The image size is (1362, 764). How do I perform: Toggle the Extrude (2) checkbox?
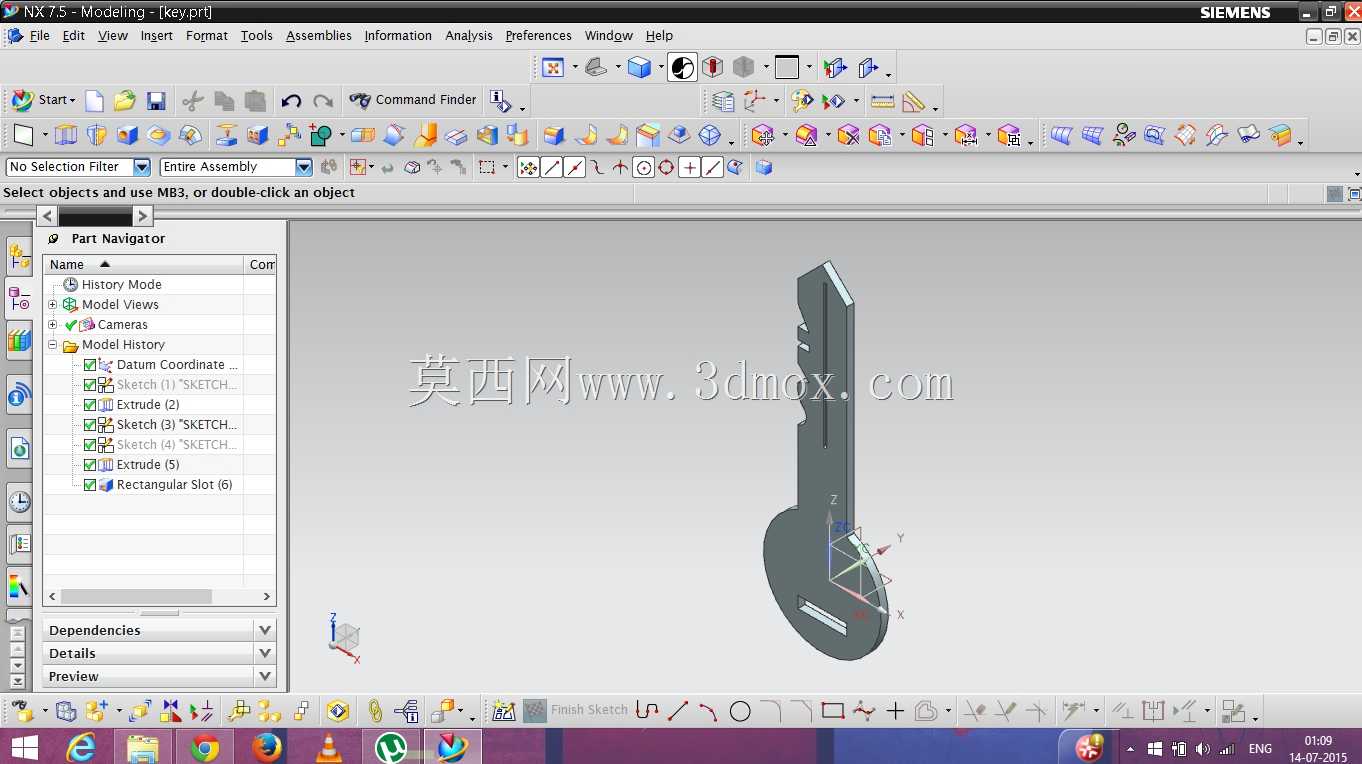[90, 405]
